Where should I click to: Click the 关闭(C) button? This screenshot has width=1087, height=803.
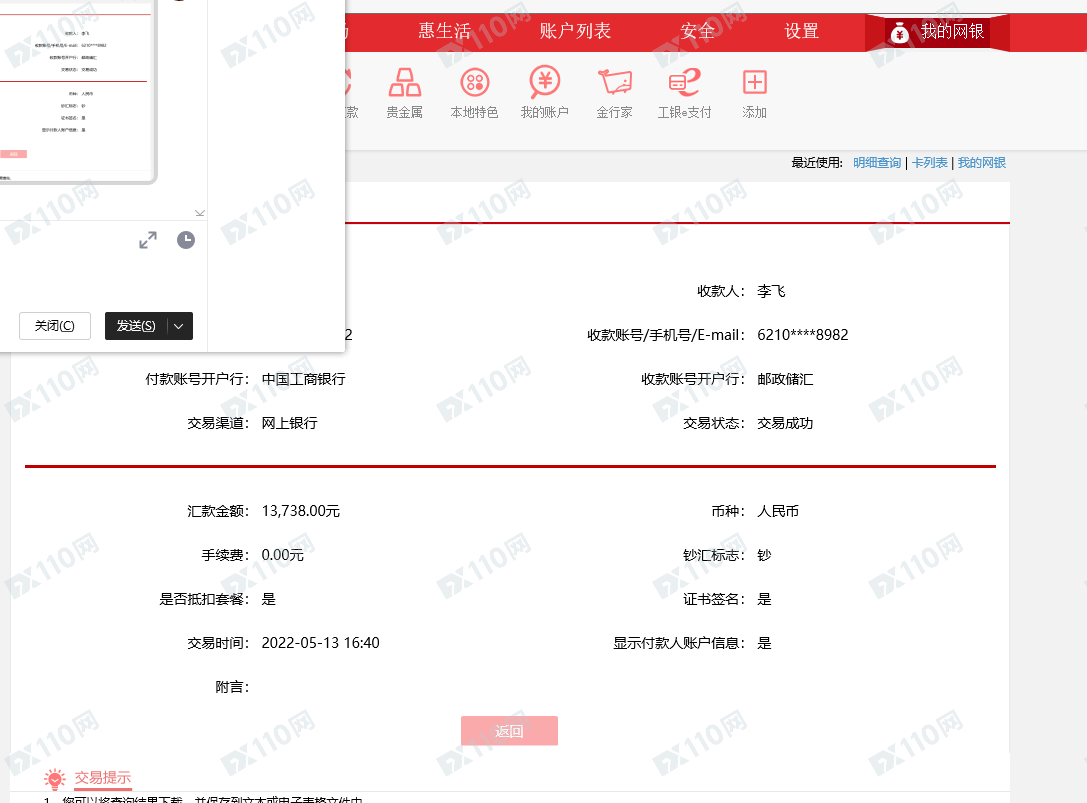pos(55,326)
